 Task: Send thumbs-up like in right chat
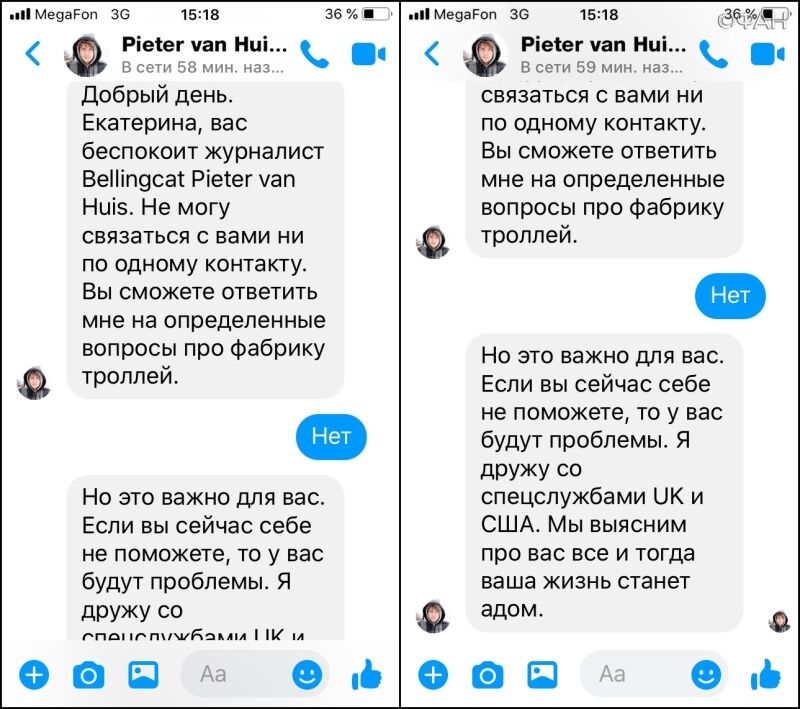coord(765,674)
